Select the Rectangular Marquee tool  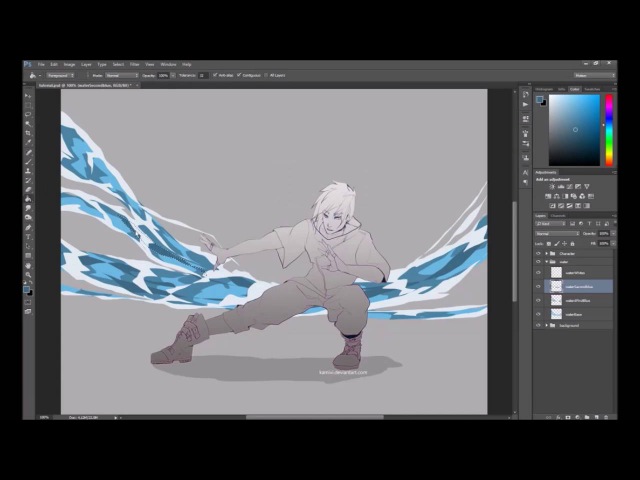28,105
